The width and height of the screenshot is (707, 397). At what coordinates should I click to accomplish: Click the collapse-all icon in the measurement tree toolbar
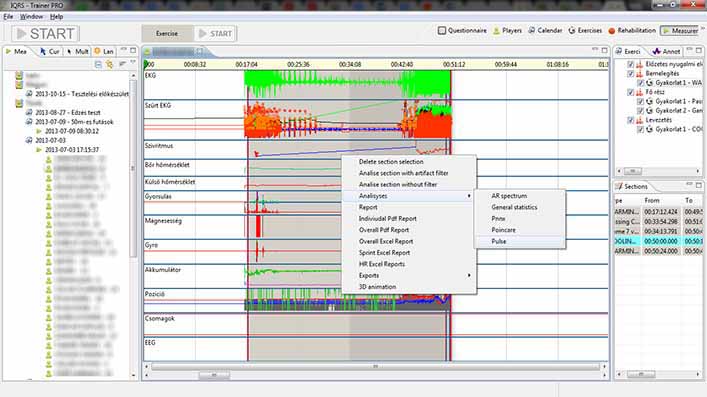[98, 65]
